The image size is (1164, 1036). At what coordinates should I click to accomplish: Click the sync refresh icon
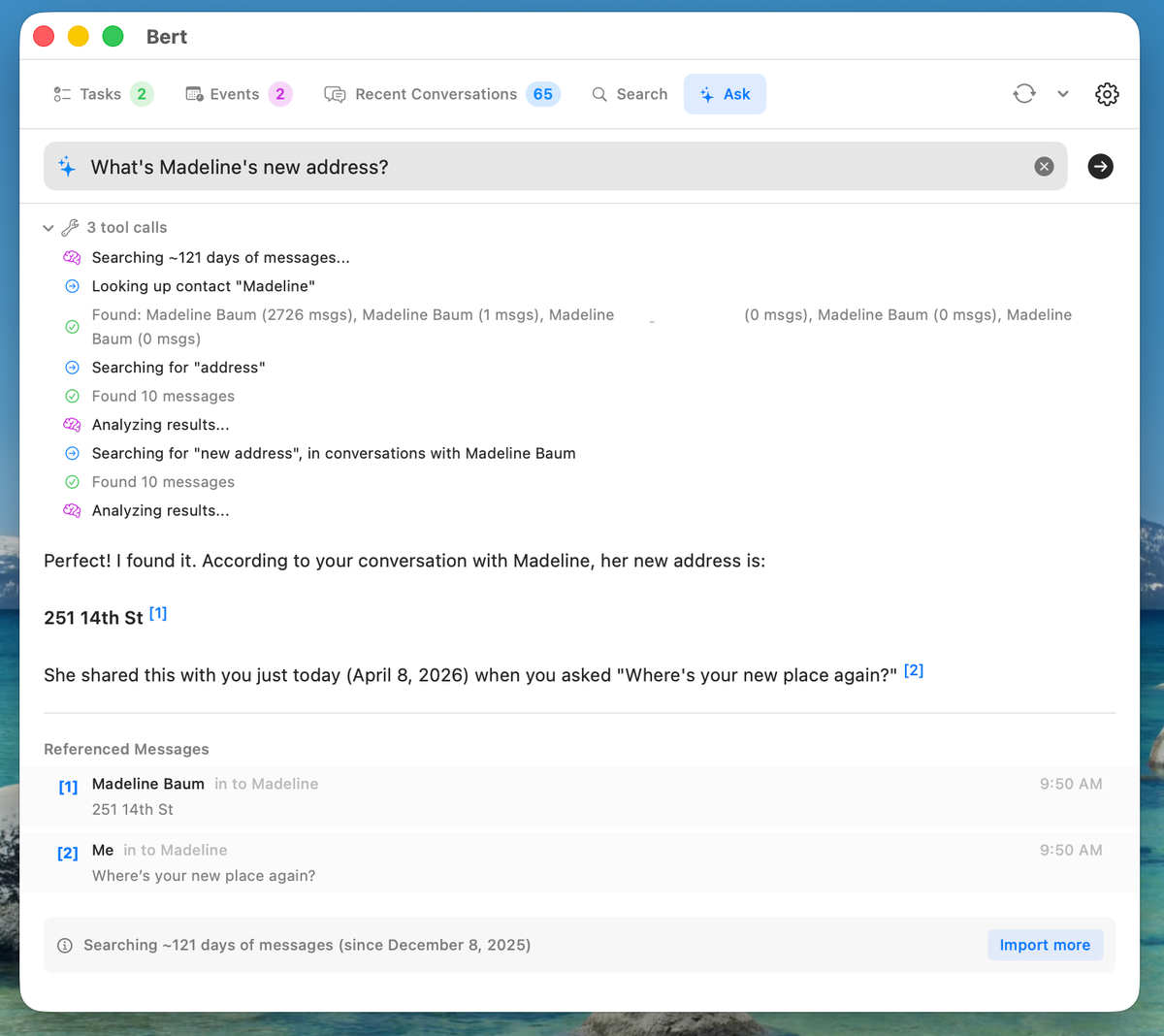[1024, 94]
